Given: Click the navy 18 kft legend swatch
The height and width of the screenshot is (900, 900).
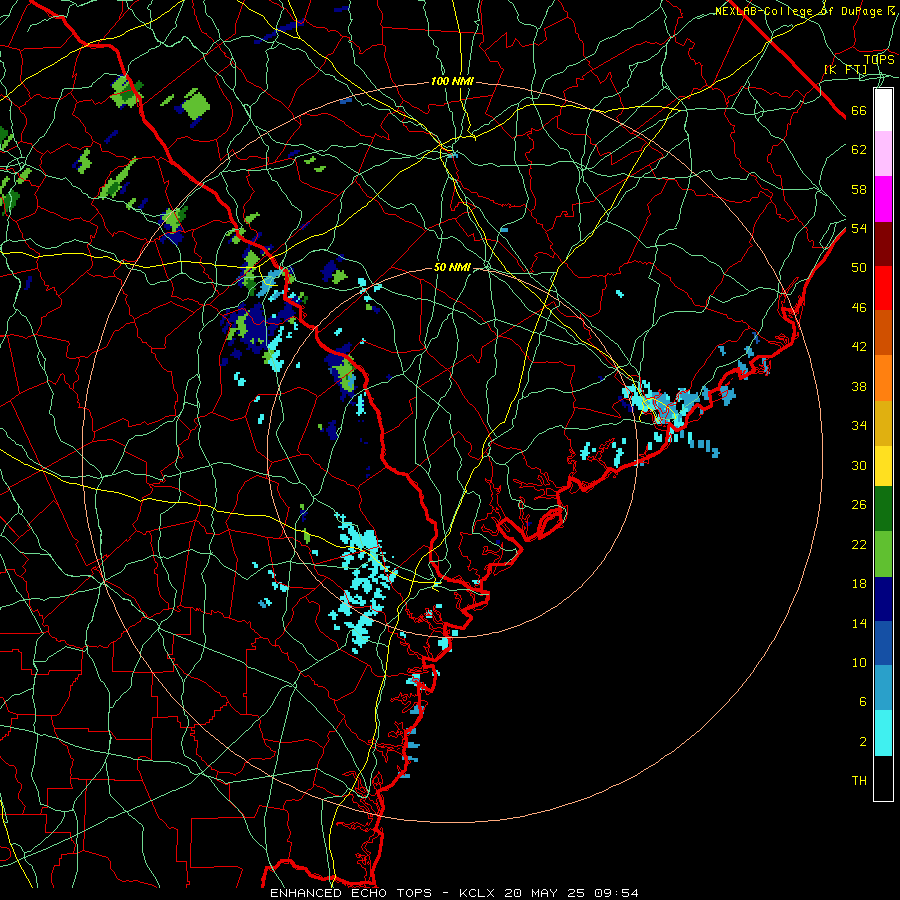Looking at the screenshot, I should 883,599.
